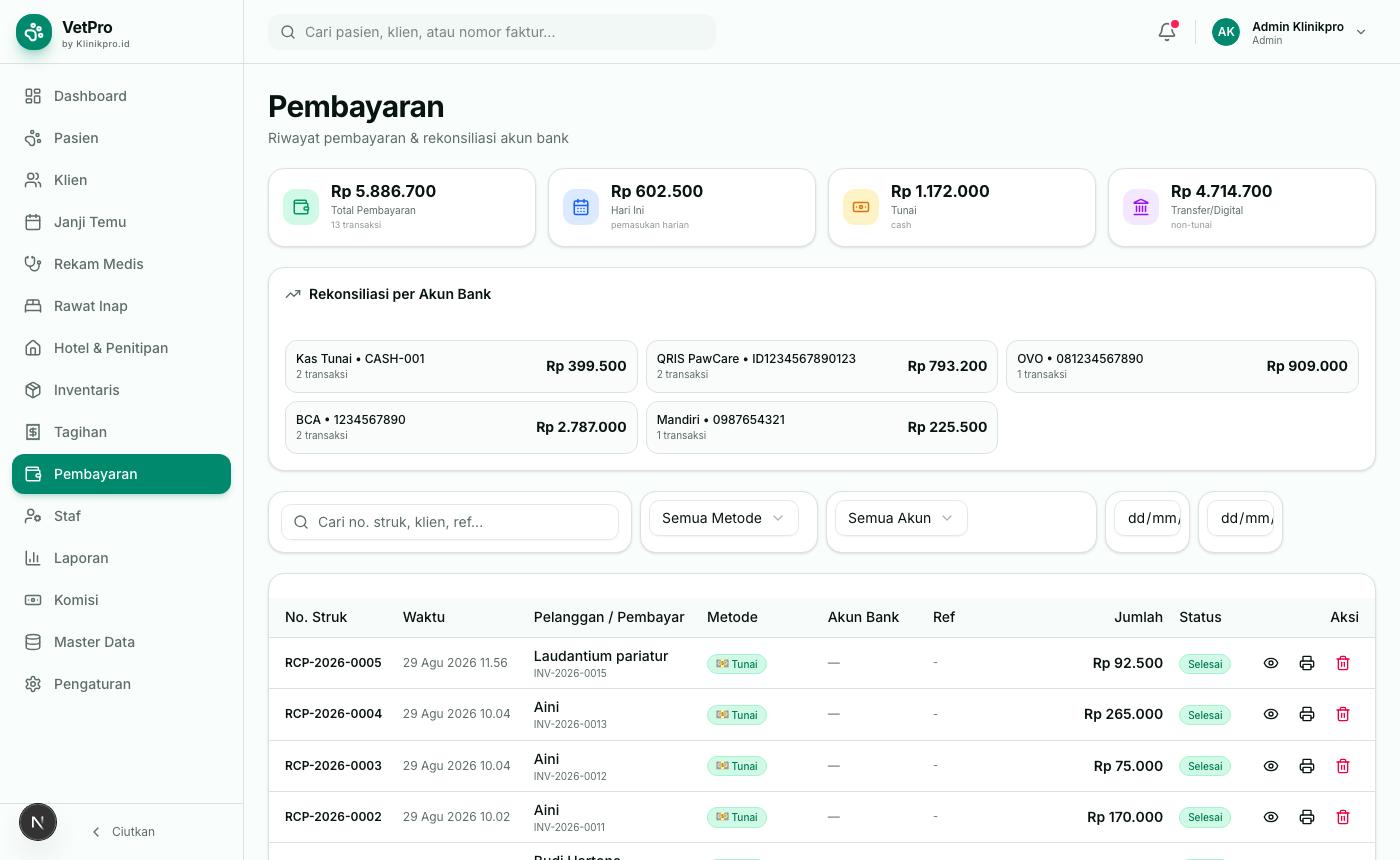Open the Laporan page
Image resolution: width=1400 pixels, height=860 pixels.
click(121, 558)
